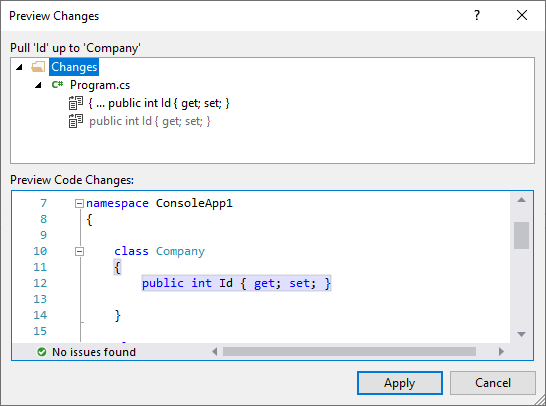Open the help question mark button
Image resolution: width=546 pixels, height=406 pixels.
click(x=477, y=15)
